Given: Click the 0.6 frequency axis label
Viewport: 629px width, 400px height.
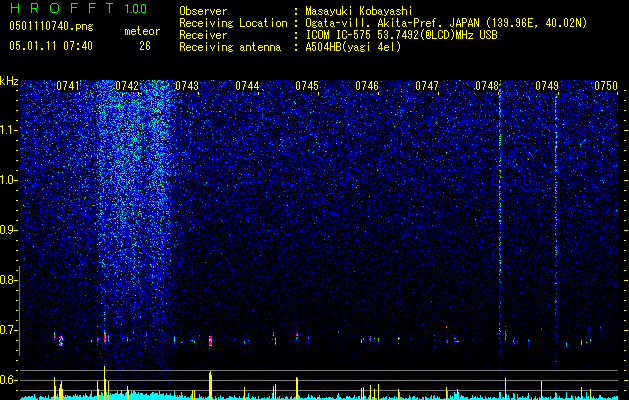Looking at the screenshot, I should [9, 380].
